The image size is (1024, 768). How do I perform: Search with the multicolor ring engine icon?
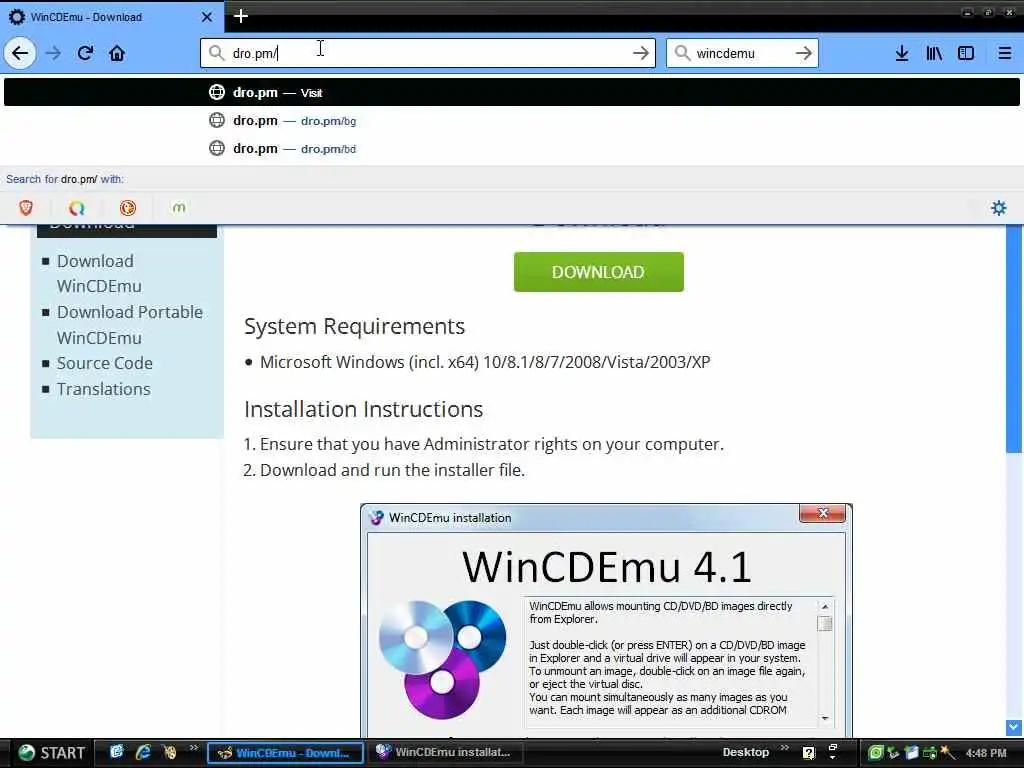coord(76,208)
